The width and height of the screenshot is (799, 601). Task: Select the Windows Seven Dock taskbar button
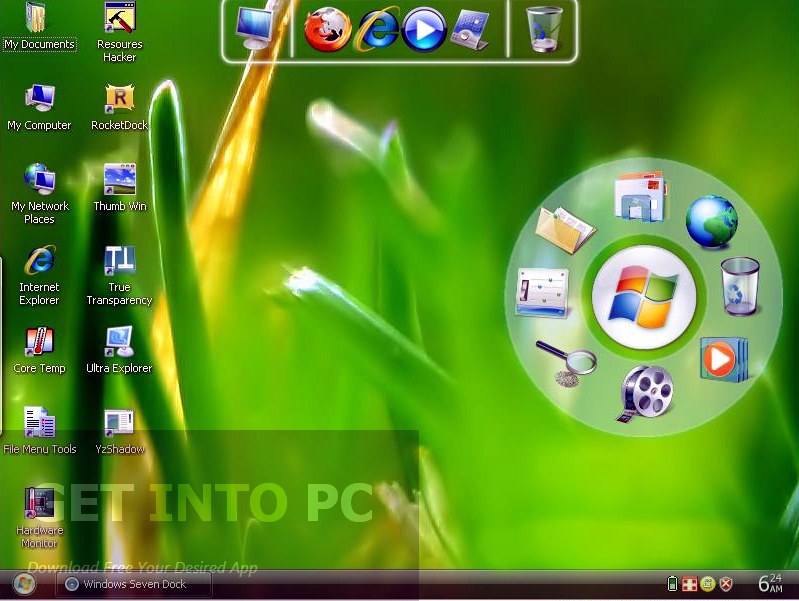coord(134,584)
